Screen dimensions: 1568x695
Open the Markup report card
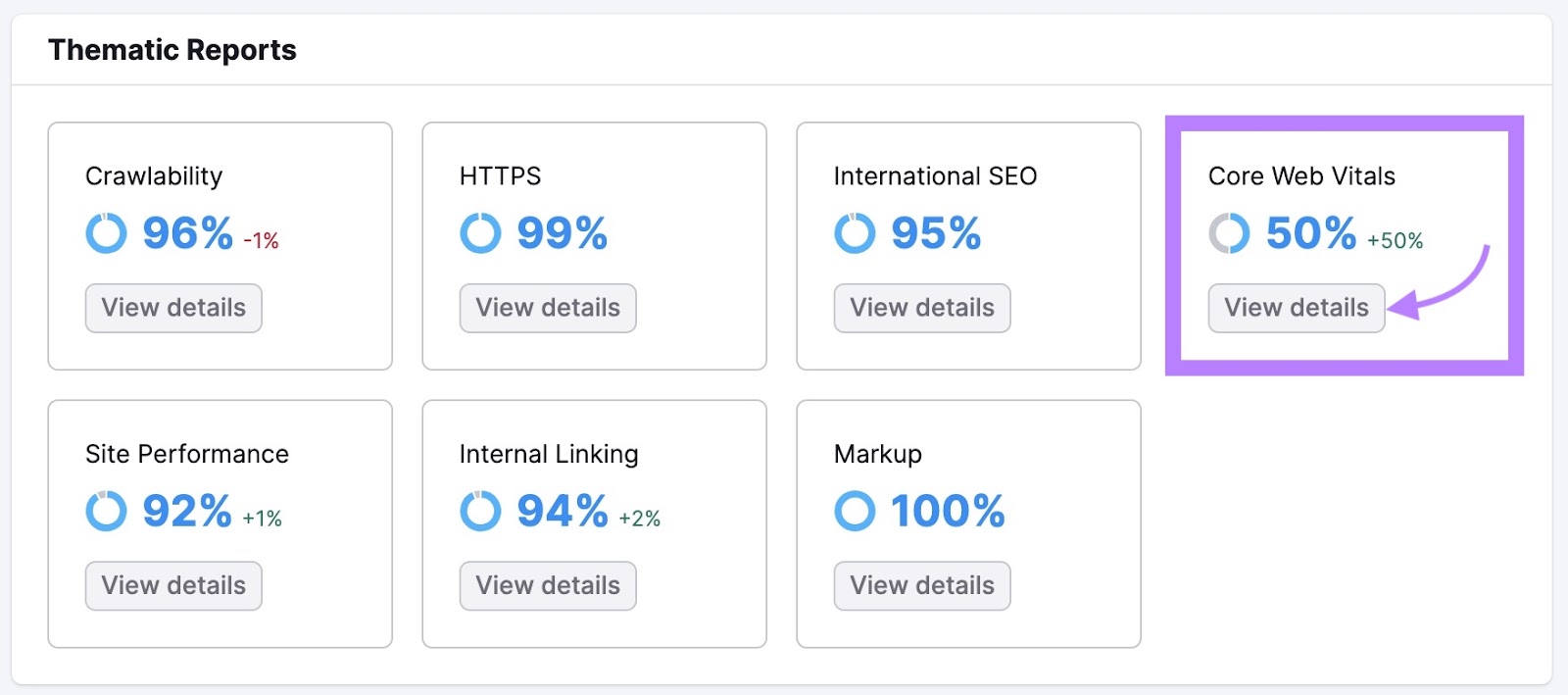968,524
